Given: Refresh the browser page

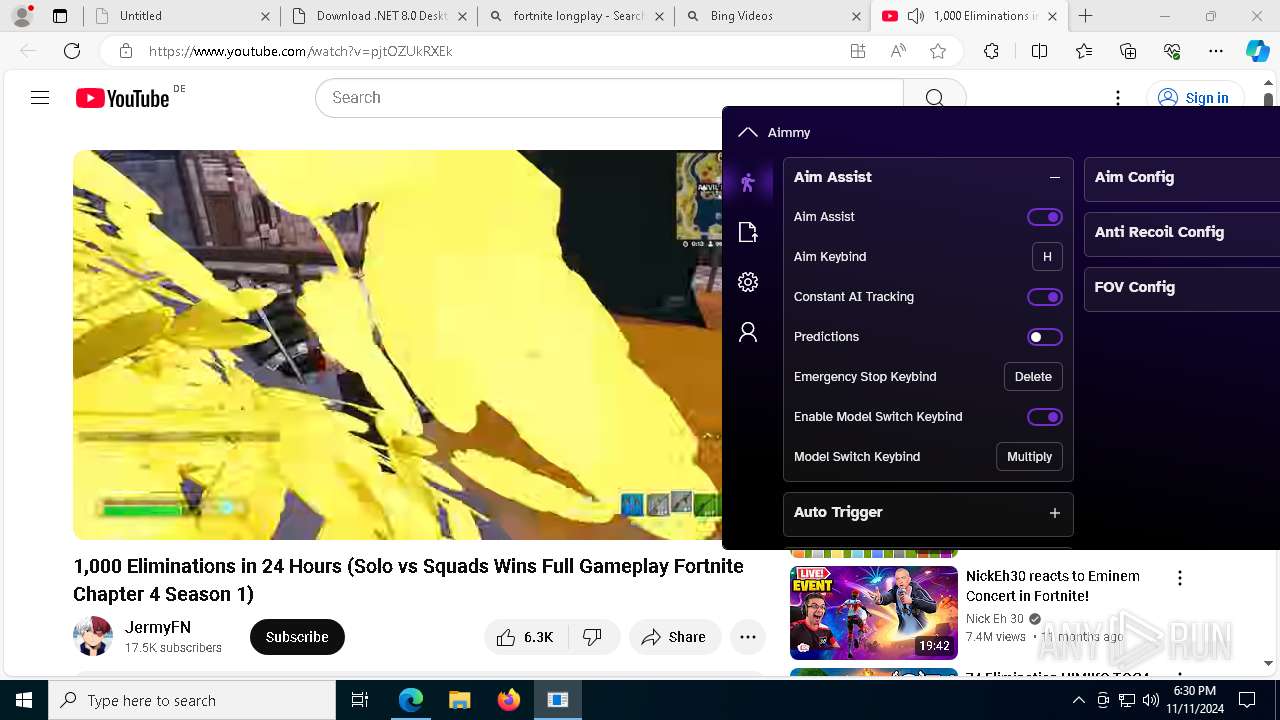Looking at the screenshot, I should [x=72, y=51].
